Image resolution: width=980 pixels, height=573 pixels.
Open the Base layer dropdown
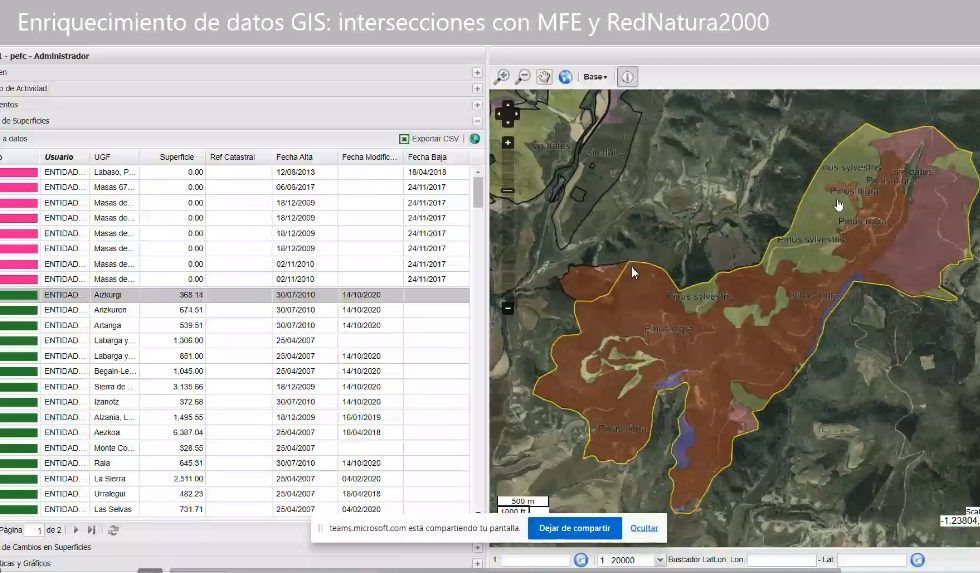tap(595, 77)
